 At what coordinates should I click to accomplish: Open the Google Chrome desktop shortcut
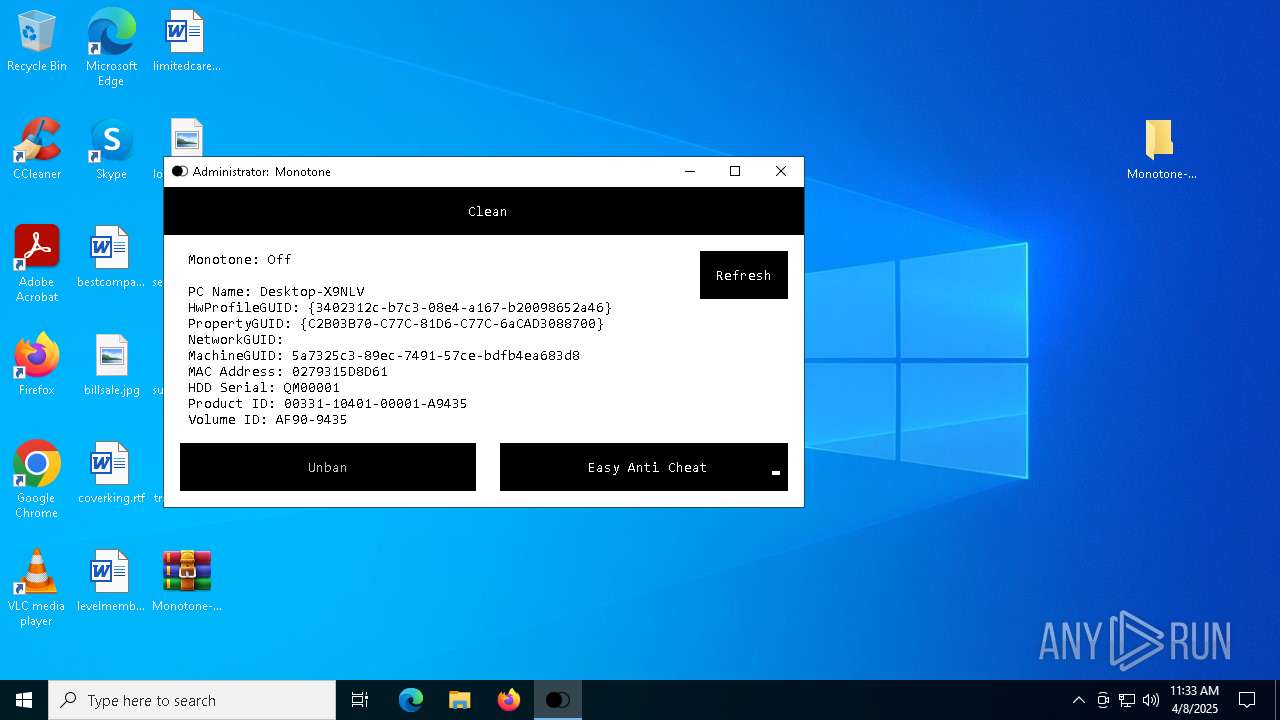[x=37, y=480]
